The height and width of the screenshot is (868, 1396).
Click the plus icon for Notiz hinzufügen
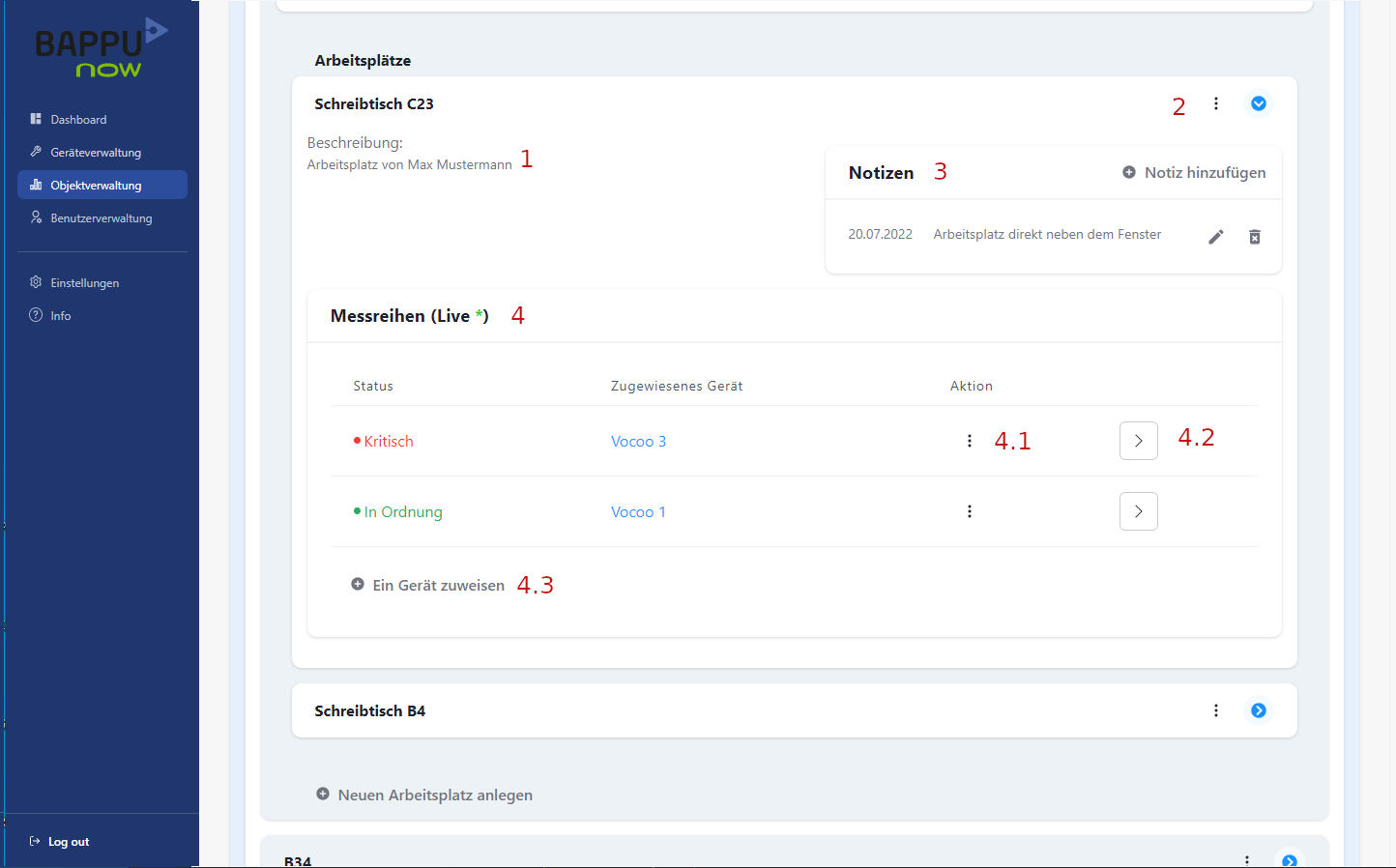tap(1129, 172)
